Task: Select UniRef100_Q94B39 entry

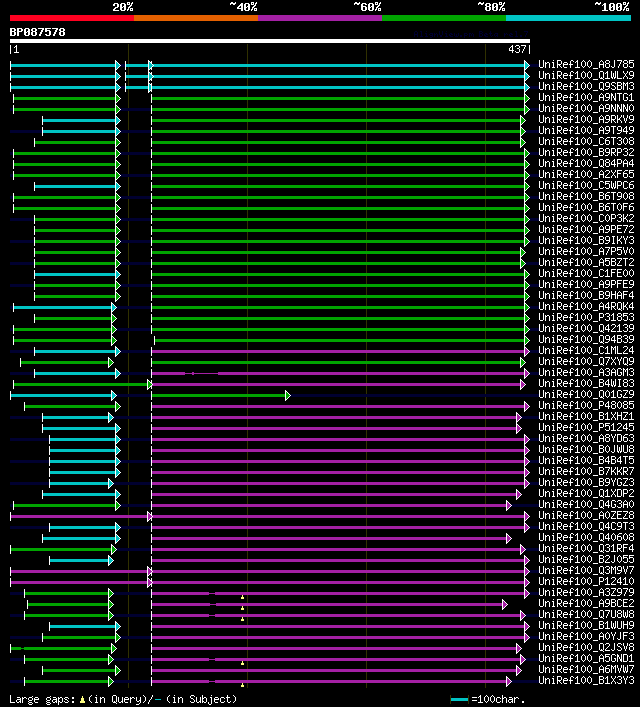Action: point(586,339)
